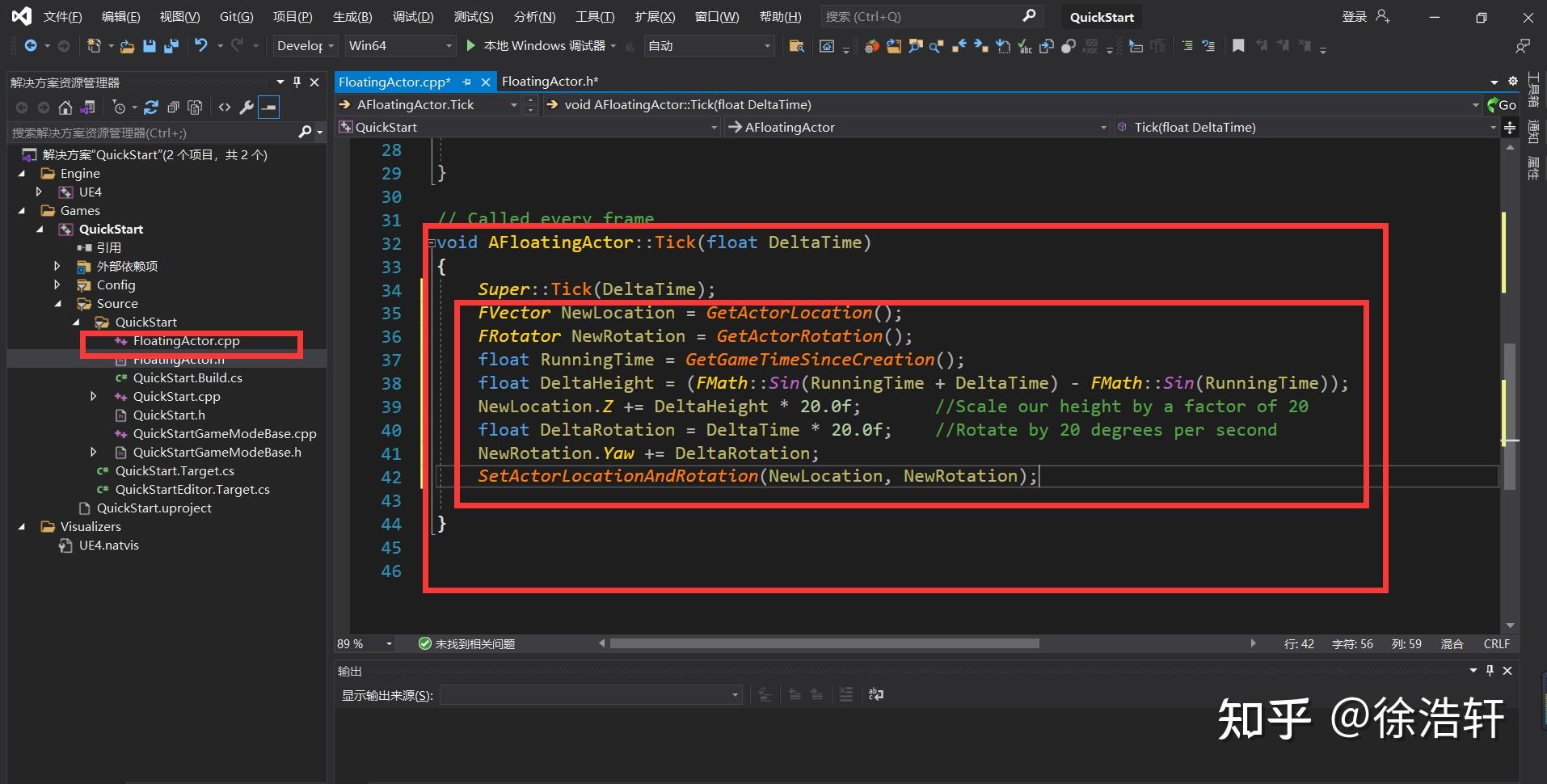Collapse the Engine folder in tree
The width and height of the screenshot is (1547, 784).
coord(22,173)
